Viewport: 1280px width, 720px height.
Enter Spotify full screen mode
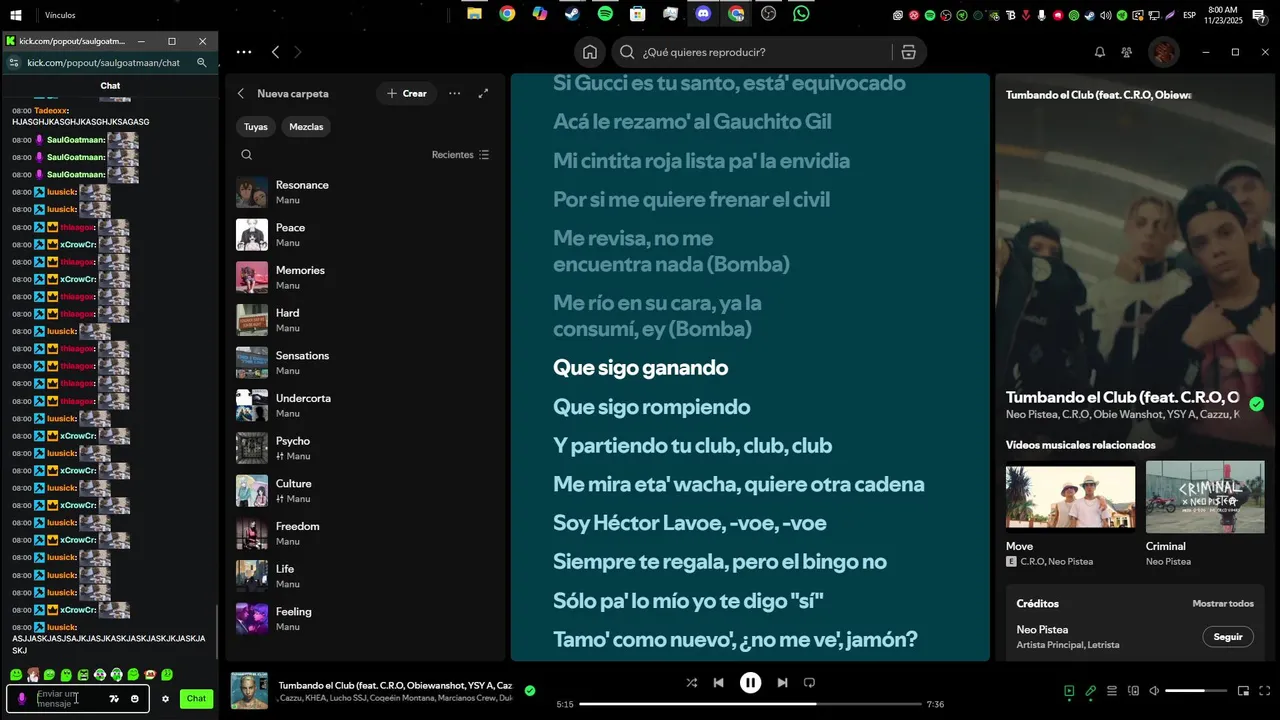tap(1265, 691)
